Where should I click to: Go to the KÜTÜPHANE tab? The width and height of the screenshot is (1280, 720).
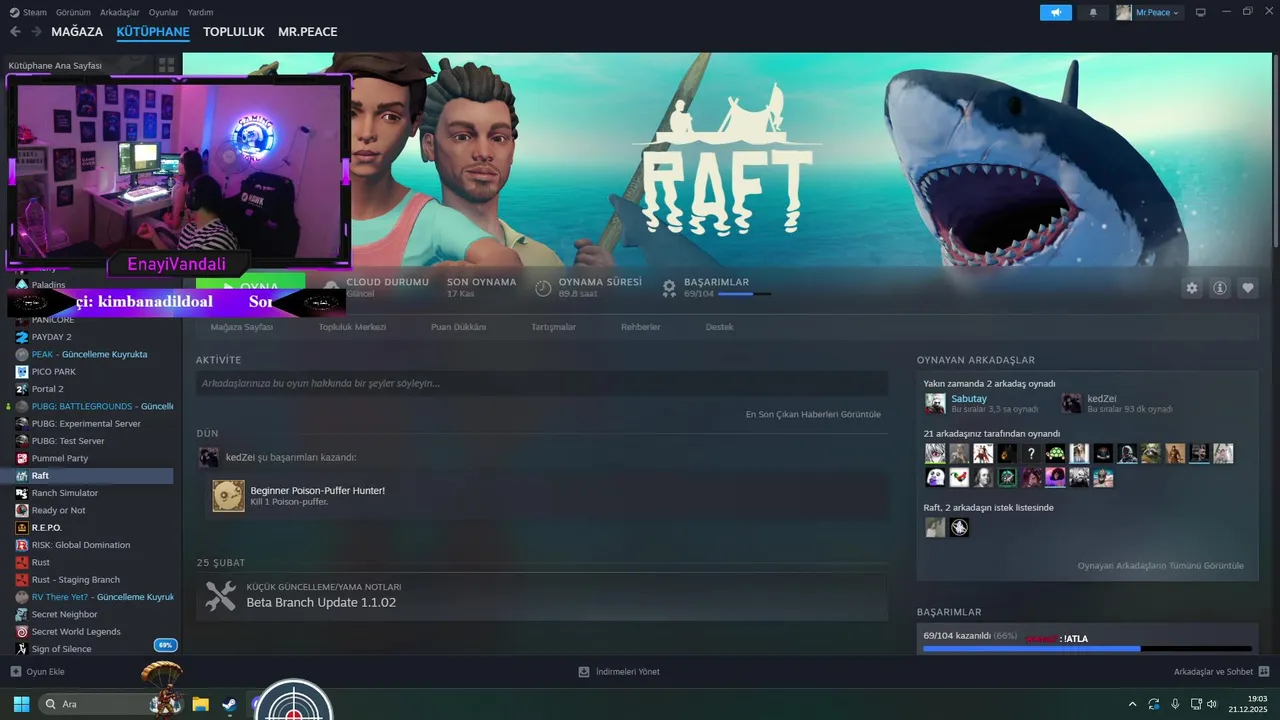point(153,32)
